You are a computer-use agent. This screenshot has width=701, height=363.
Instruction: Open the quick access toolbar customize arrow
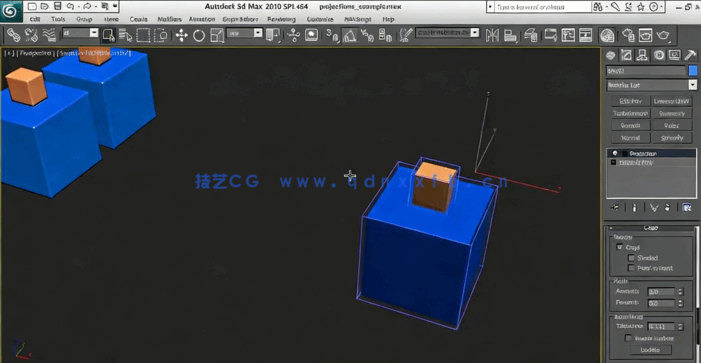[x=115, y=6]
